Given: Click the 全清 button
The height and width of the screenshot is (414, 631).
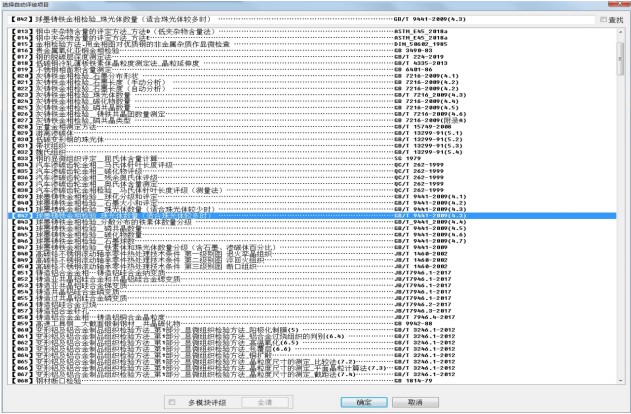Looking at the screenshot, I should coord(265,402).
